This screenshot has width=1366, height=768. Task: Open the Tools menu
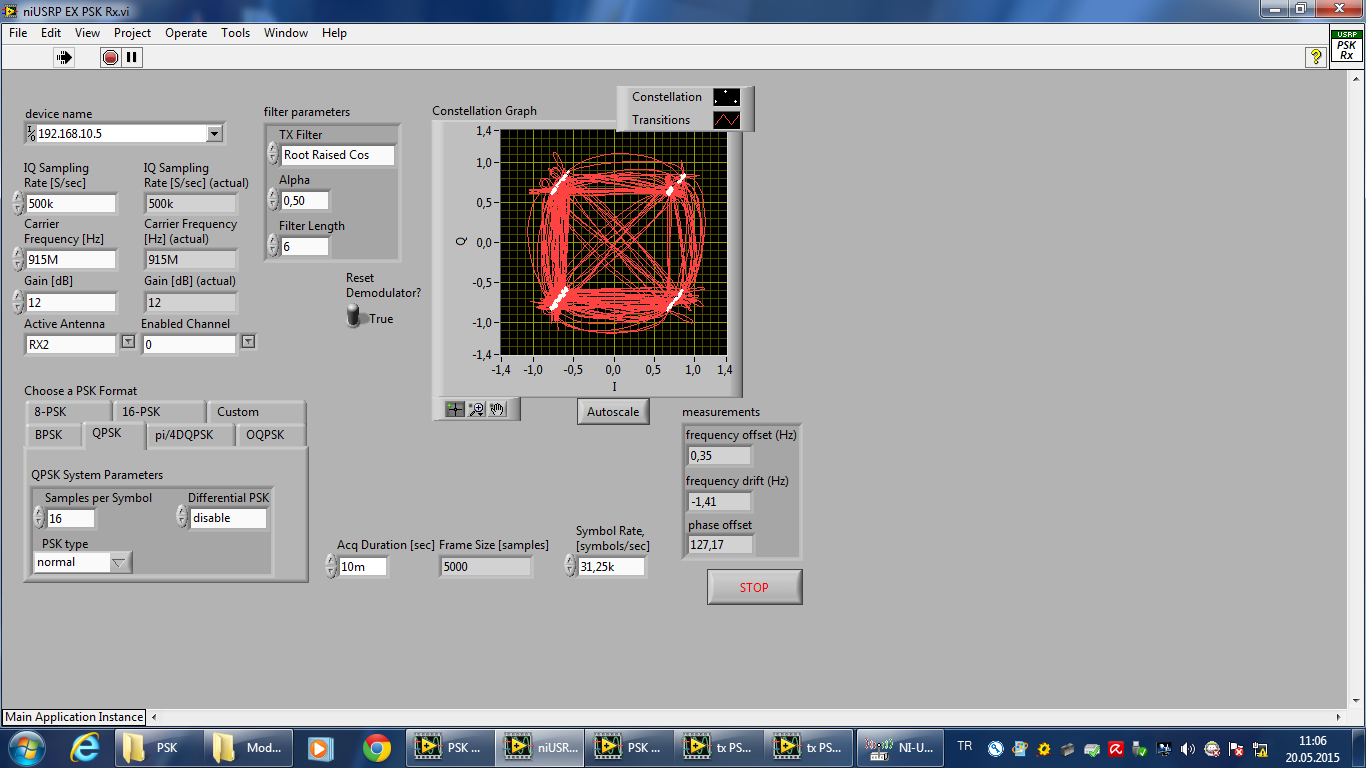(x=236, y=33)
